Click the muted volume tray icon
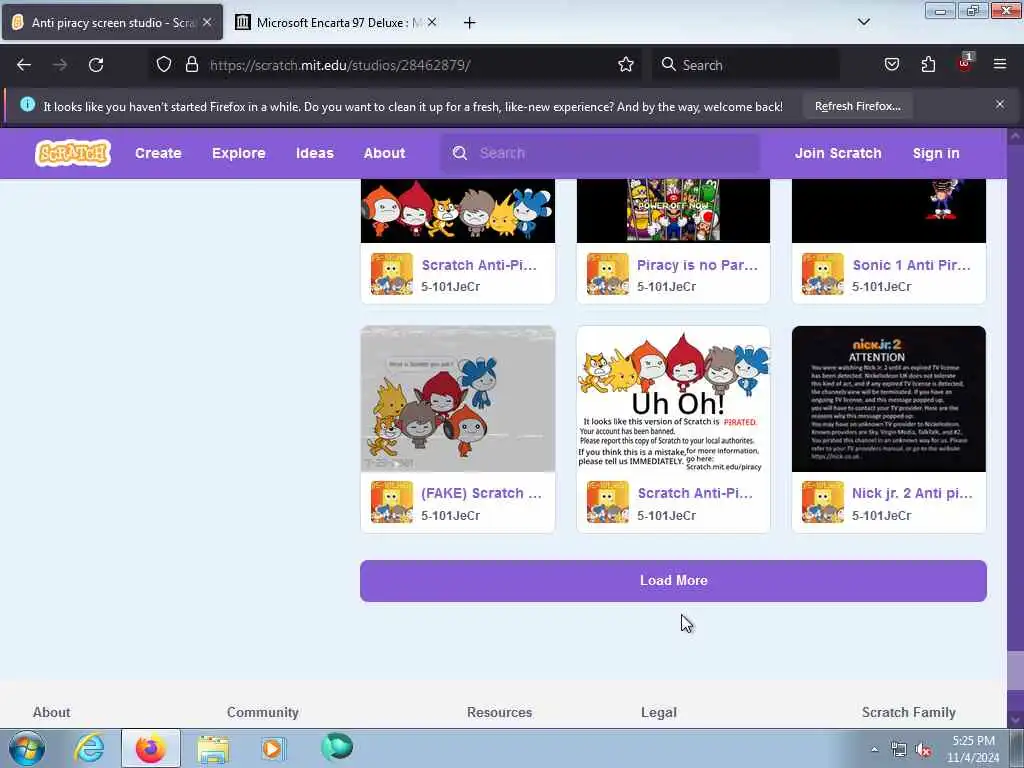The height and width of the screenshot is (768, 1024). [x=923, y=750]
